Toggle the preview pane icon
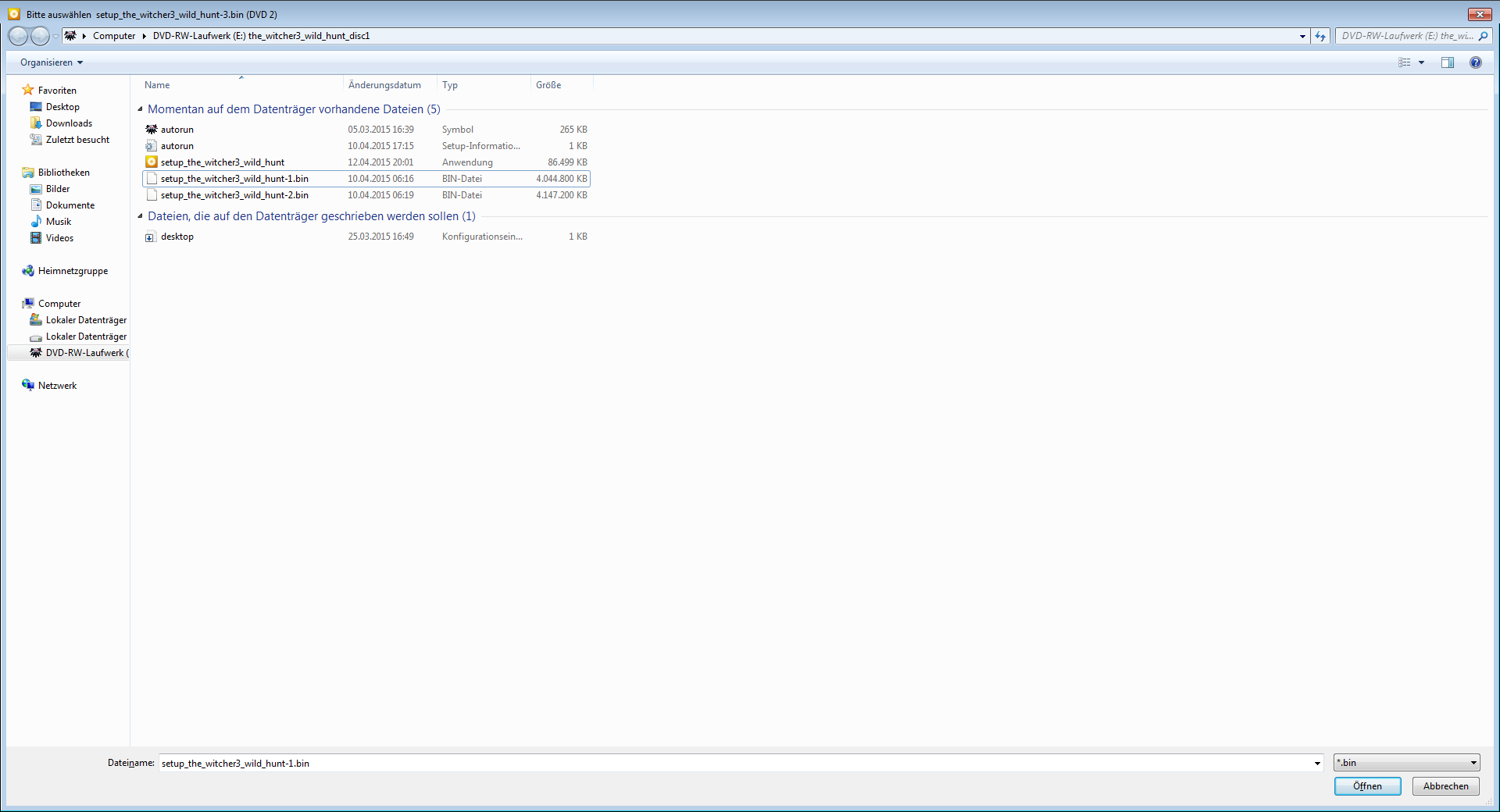The image size is (1500, 812). click(x=1448, y=62)
